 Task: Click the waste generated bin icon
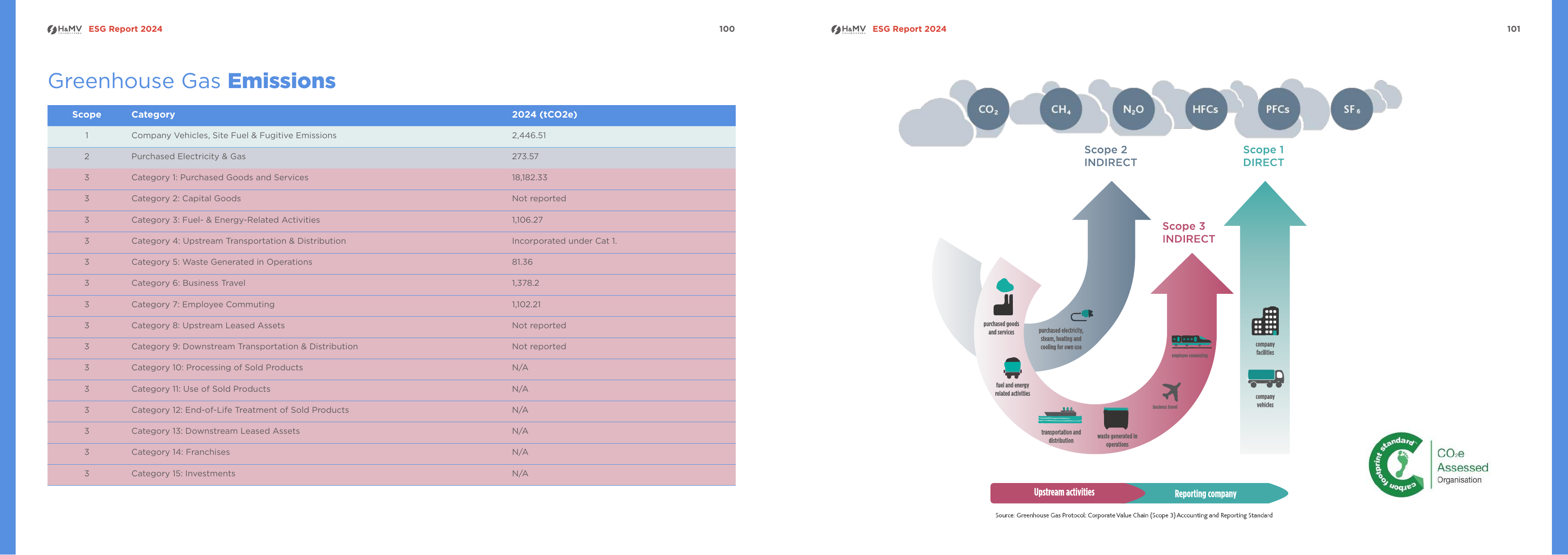(1116, 419)
